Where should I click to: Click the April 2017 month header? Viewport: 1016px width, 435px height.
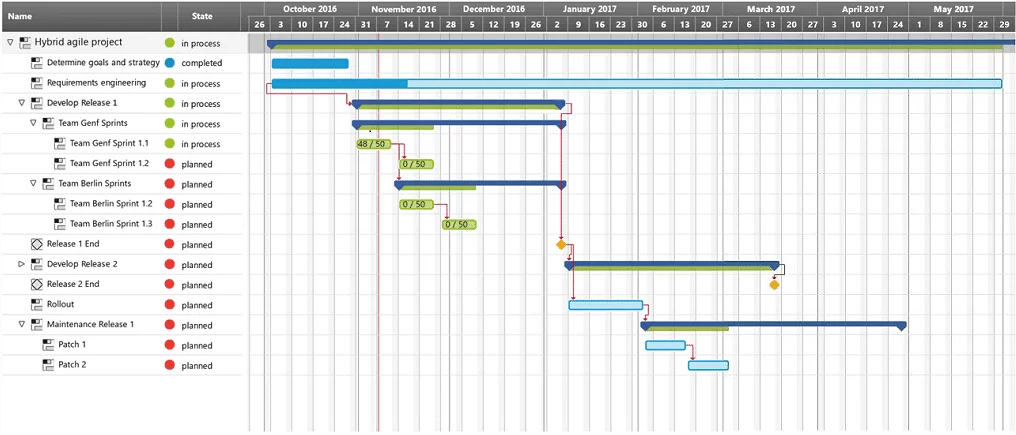point(863,9)
